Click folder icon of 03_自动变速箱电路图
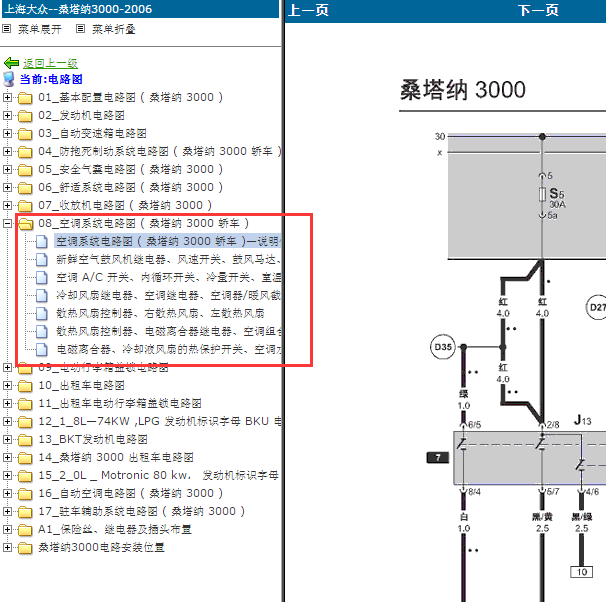Screen dimensions: 606x602 [x=25, y=134]
